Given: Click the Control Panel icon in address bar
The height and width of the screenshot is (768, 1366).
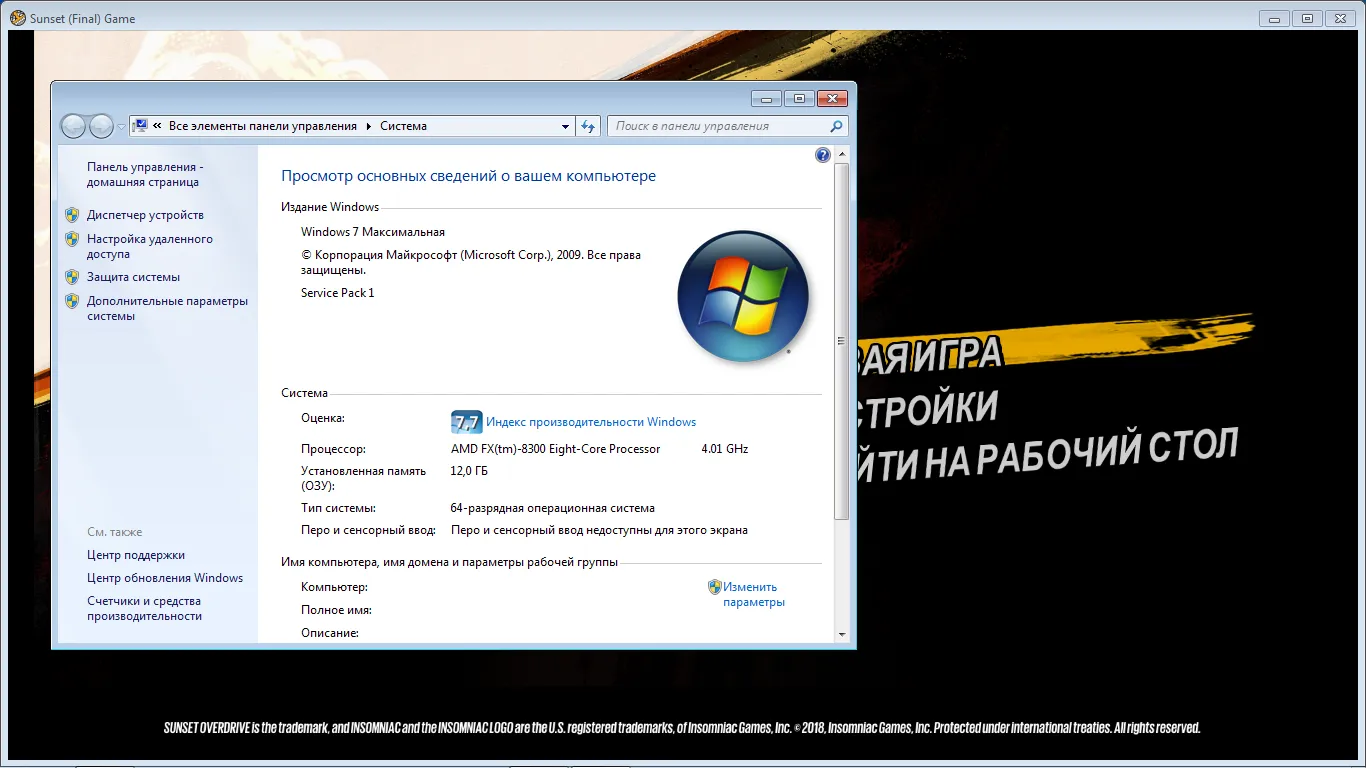Looking at the screenshot, I should click(140, 126).
